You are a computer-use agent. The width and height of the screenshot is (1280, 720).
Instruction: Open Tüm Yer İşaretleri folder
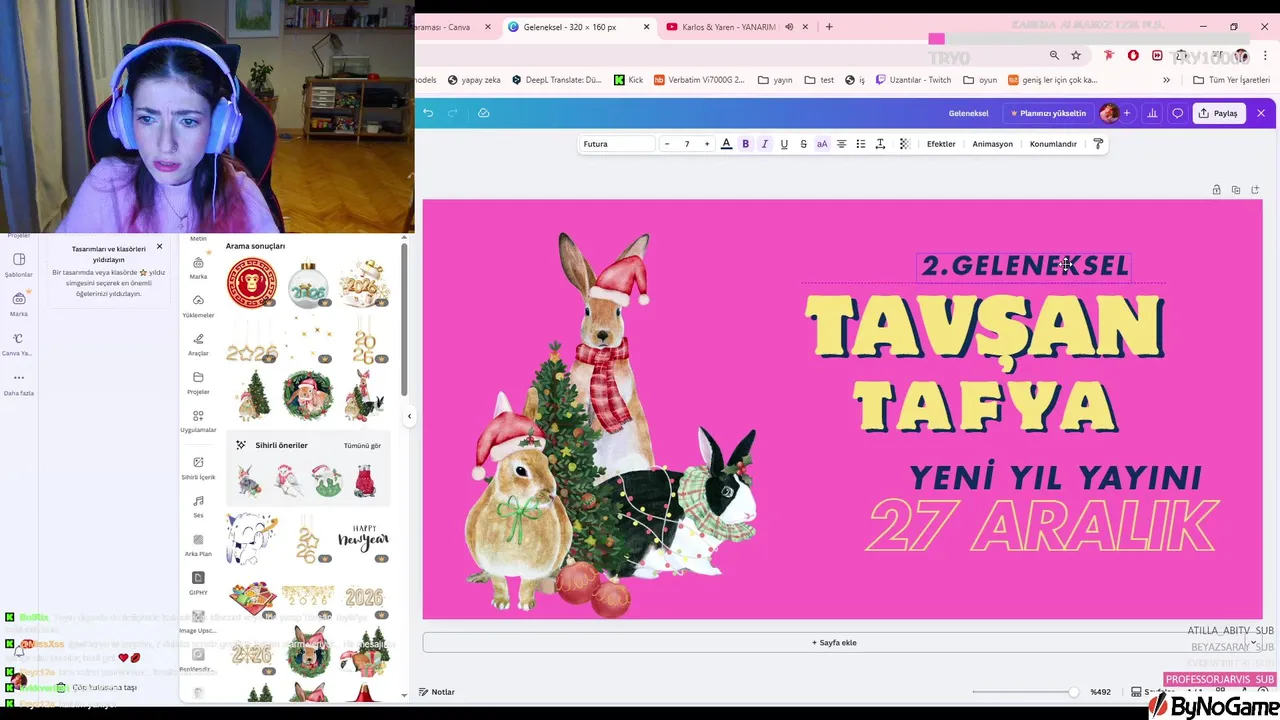click(x=1231, y=80)
